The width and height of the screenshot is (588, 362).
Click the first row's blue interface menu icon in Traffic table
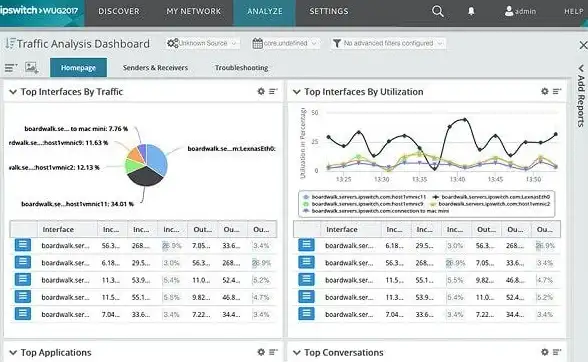click(23, 245)
